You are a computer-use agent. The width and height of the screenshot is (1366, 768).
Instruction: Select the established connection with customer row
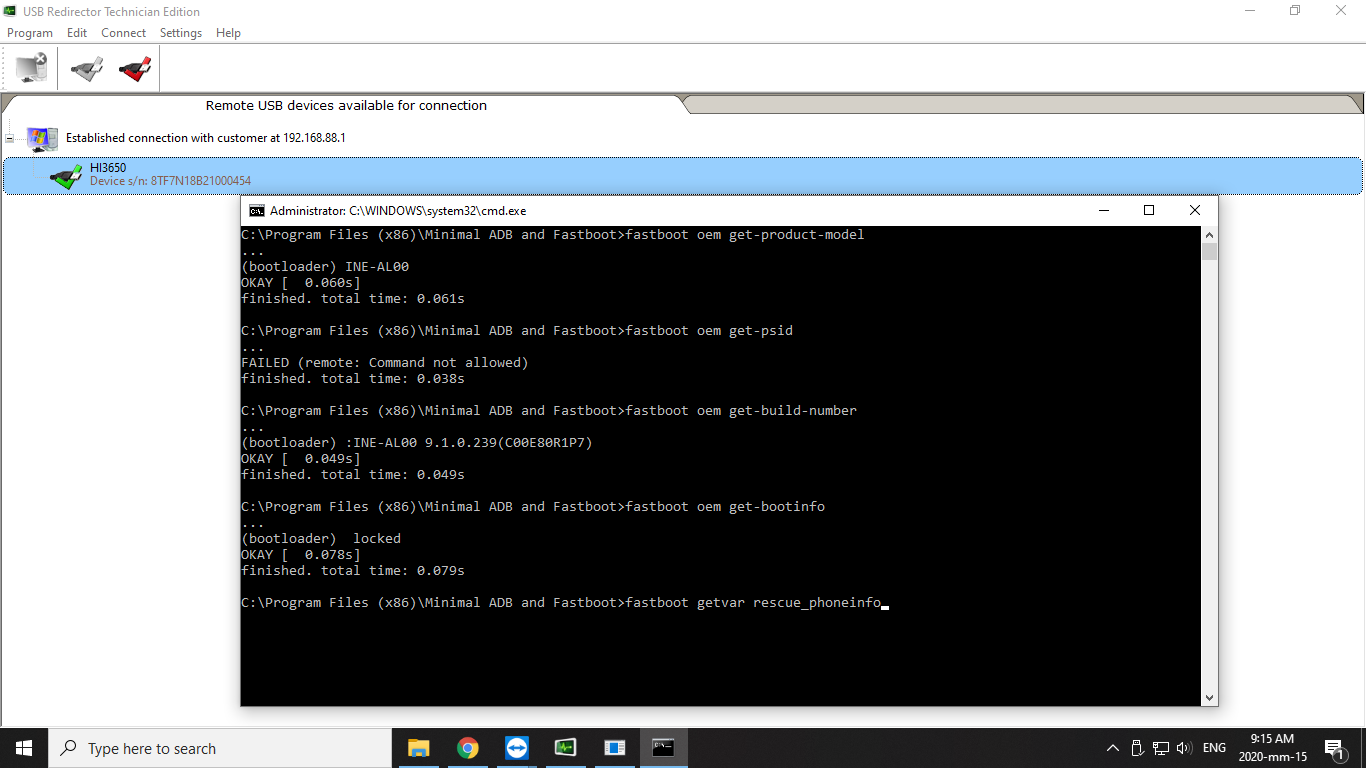tap(205, 138)
